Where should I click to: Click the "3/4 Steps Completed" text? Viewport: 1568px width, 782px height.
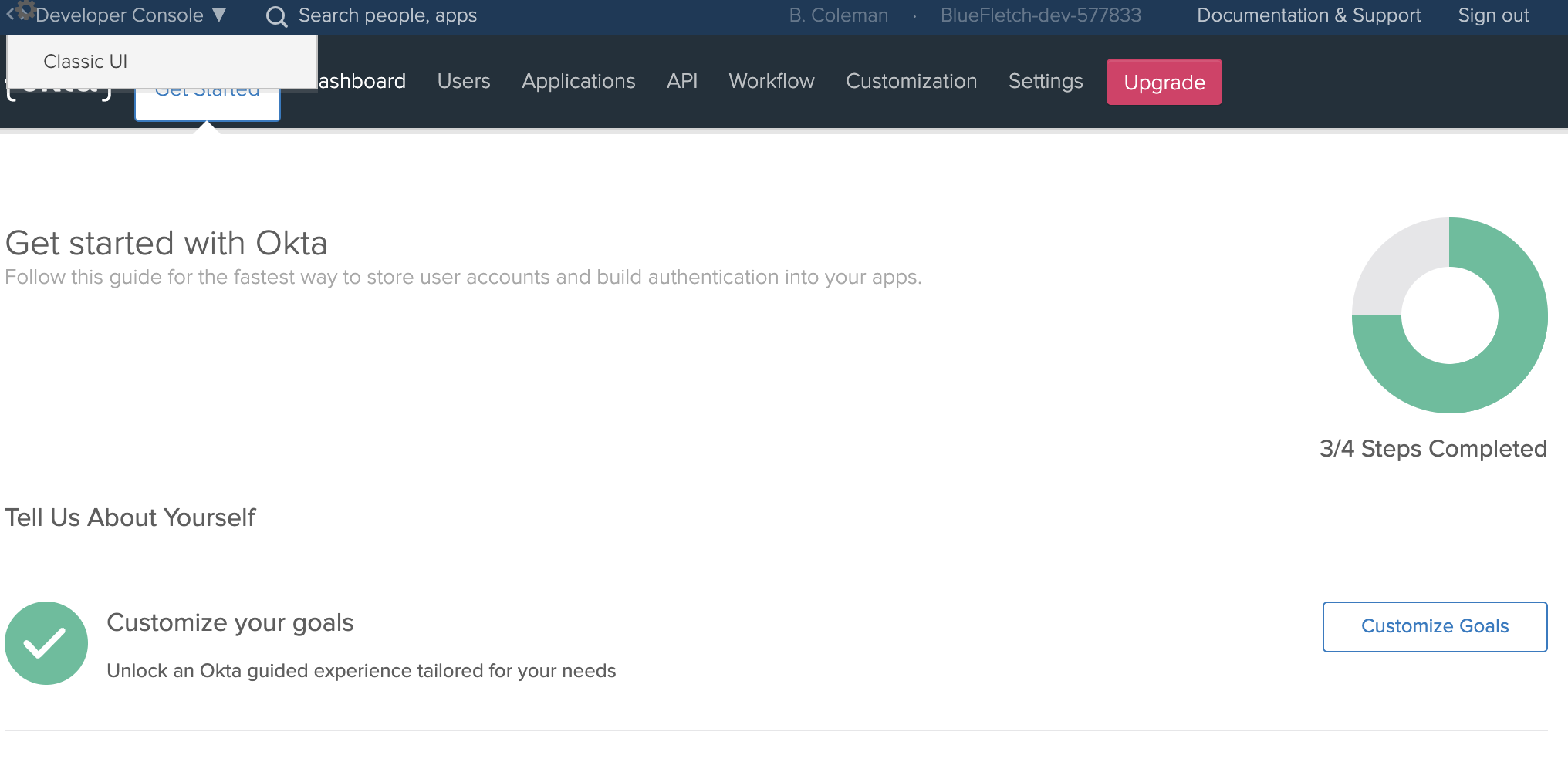click(1433, 449)
